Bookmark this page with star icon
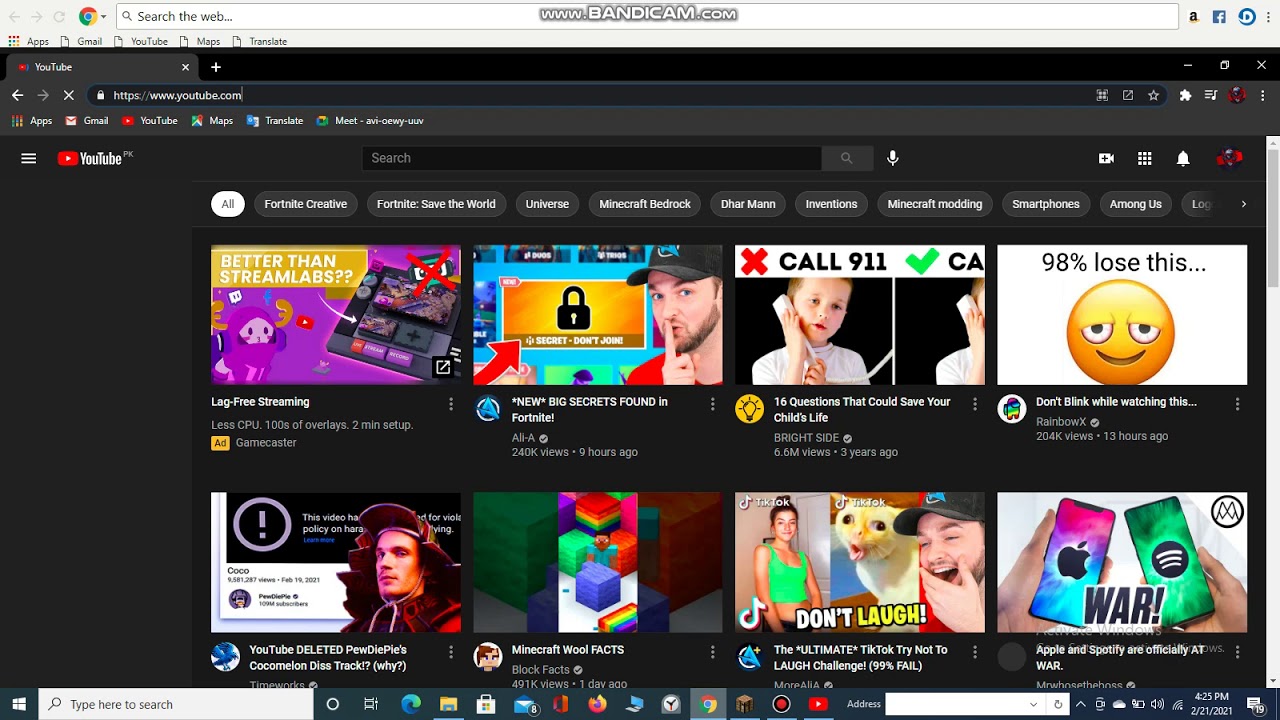Screen dimensions: 1280x720 (x=1153, y=95)
